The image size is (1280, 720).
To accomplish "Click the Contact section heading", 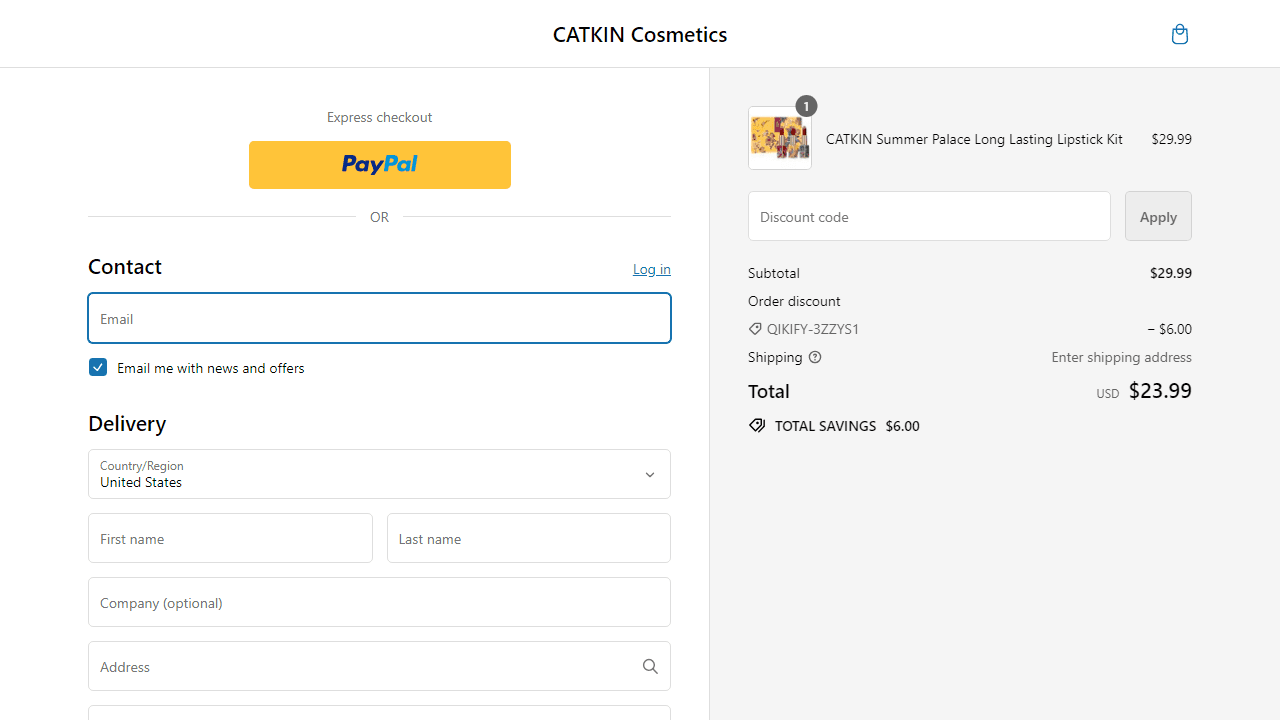I will 125,267.
